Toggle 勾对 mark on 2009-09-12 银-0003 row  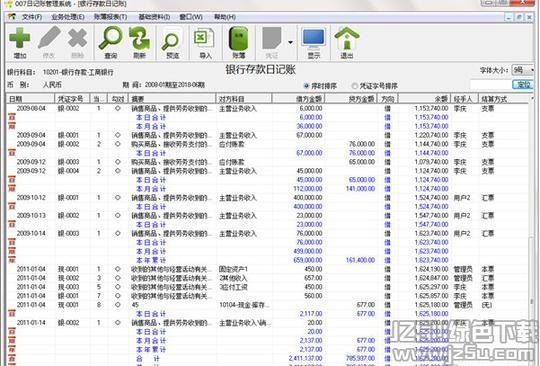click(x=118, y=162)
